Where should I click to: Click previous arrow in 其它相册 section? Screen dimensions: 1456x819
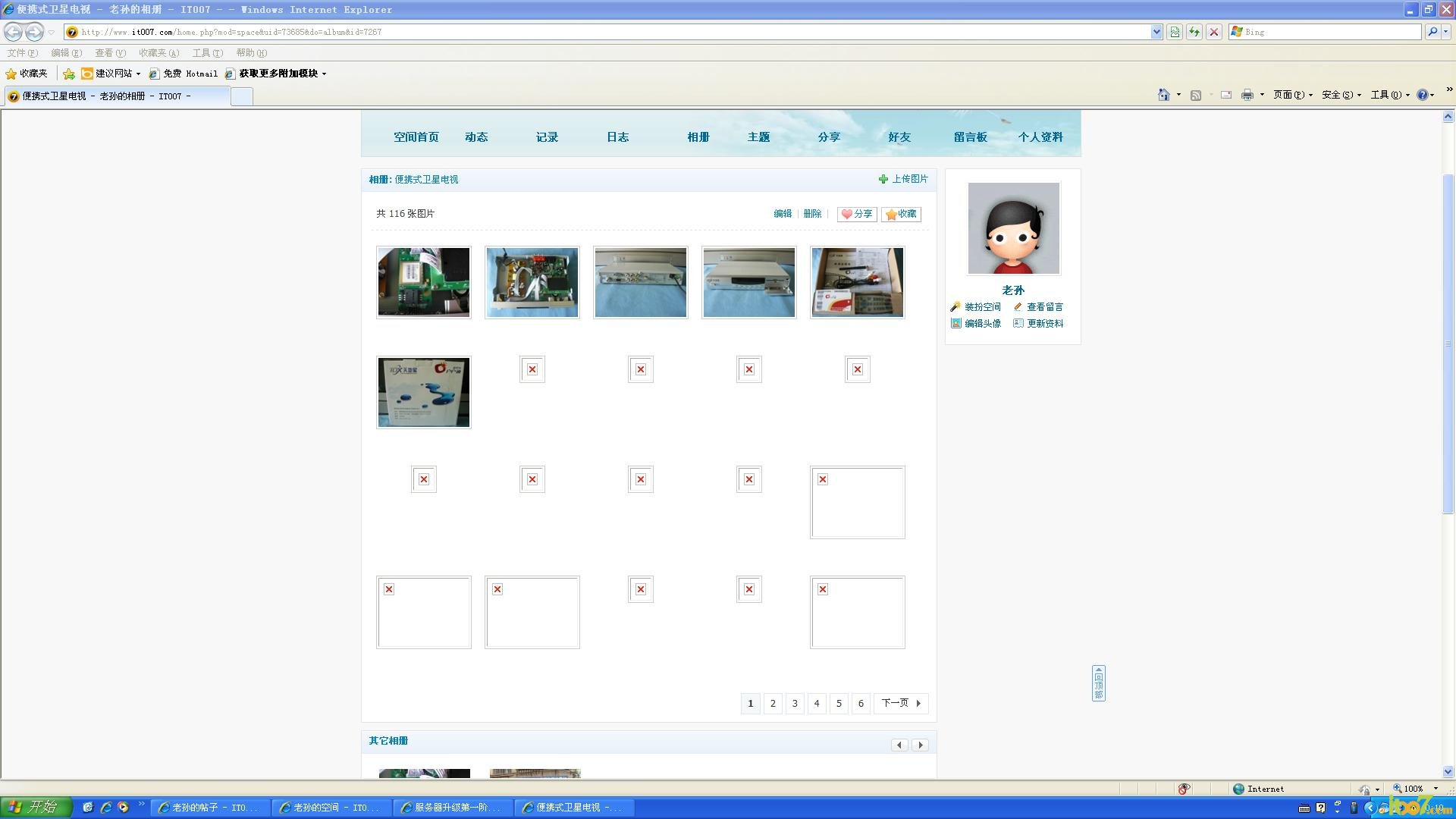899,745
